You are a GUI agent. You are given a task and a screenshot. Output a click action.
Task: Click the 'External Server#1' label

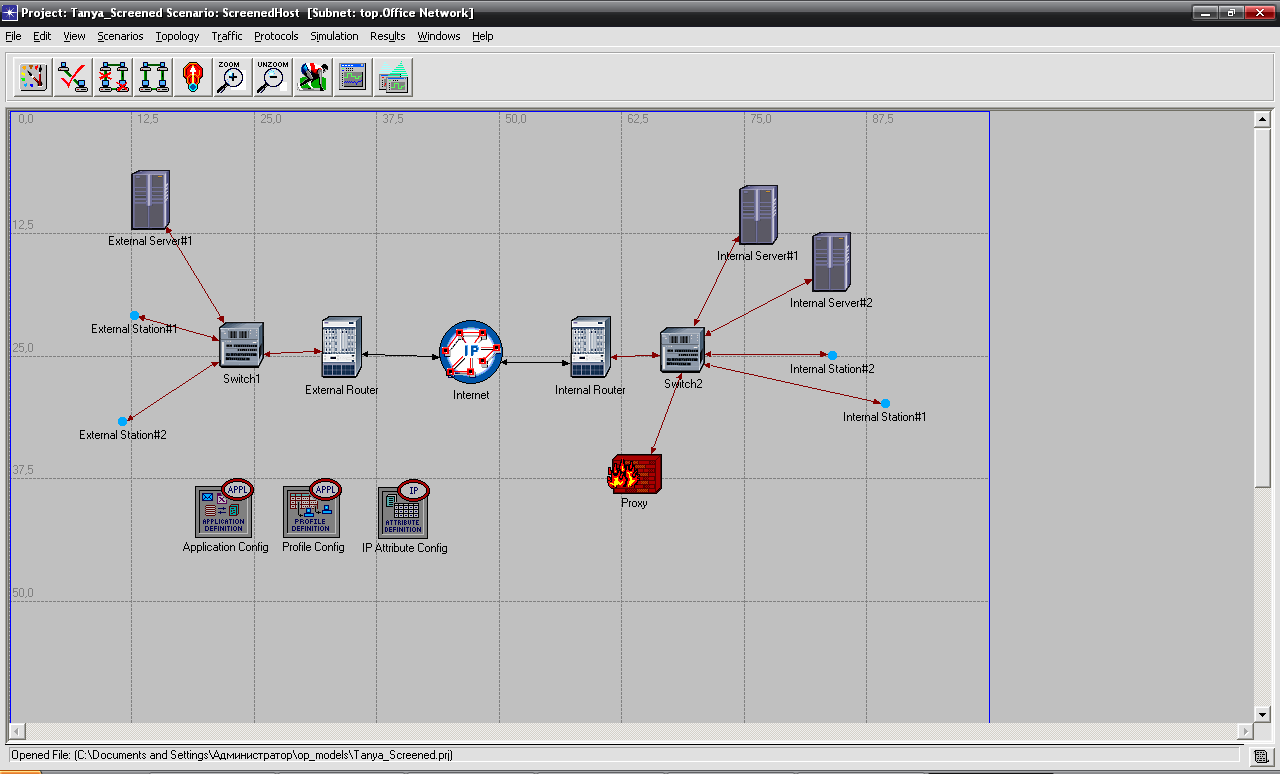pos(150,241)
